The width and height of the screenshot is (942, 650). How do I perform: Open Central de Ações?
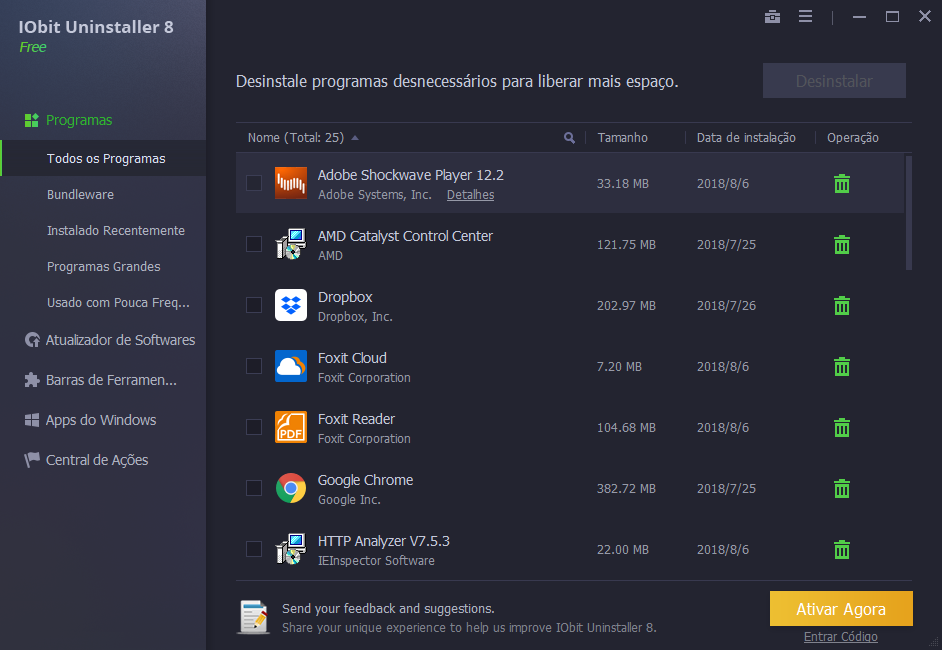pos(97,460)
